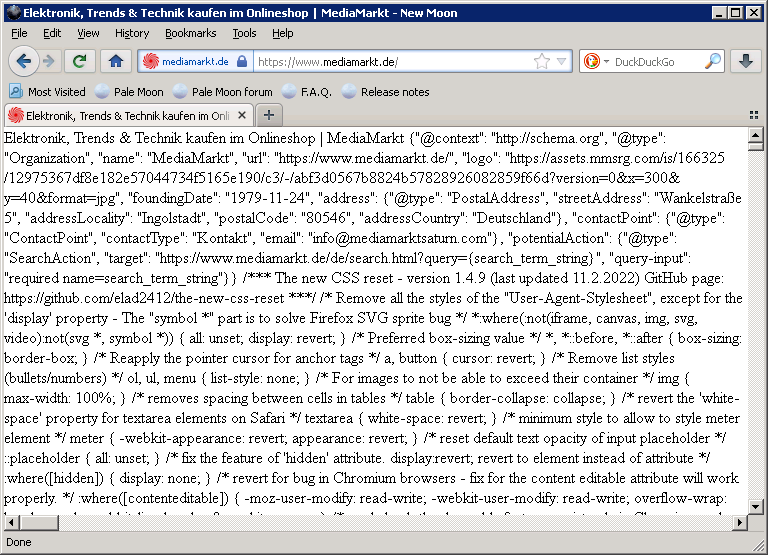Open the History menu
Screen dimensions: 768x555
coord(132,33)
